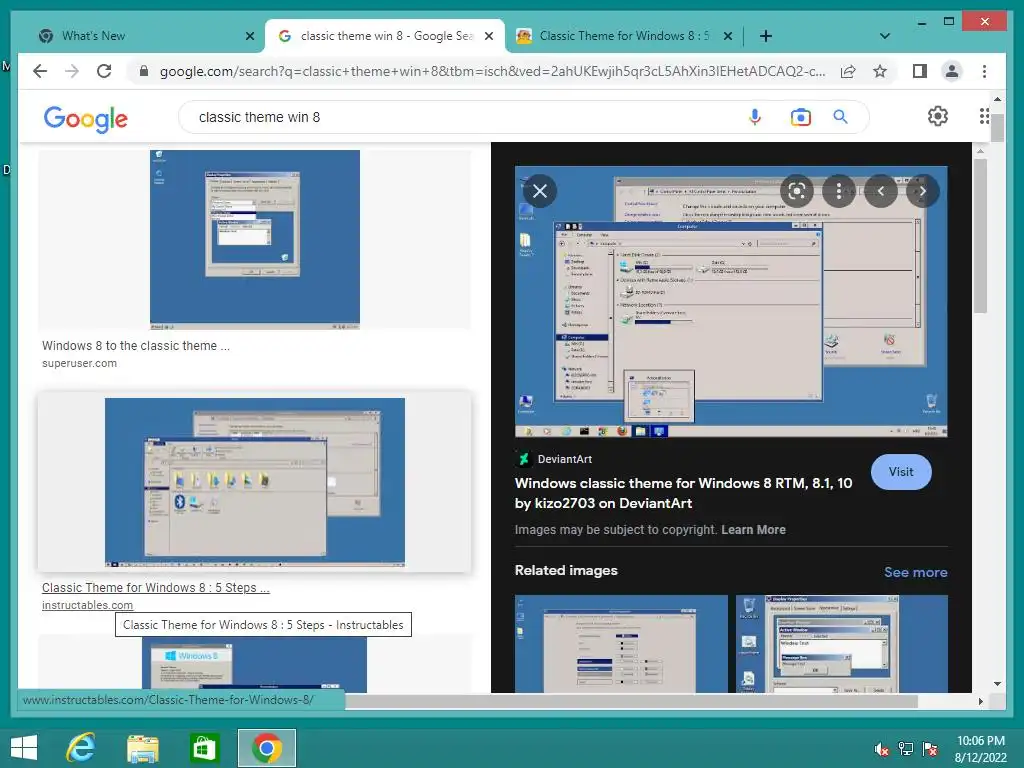The image size is (1024, 768).
Task: Open Chrome three-dot menu
Action: pos(984,71)
